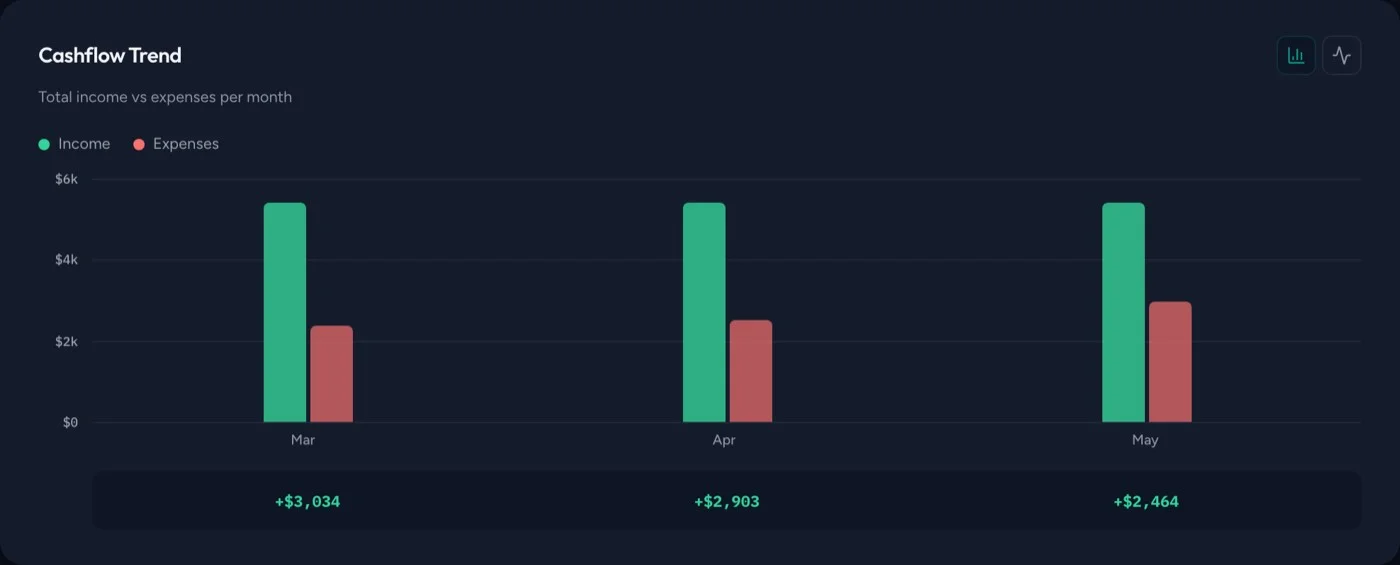Click the +$2,903 net cashflow value
This screenshot has height=565, width=1400.
tap(727, 501)
